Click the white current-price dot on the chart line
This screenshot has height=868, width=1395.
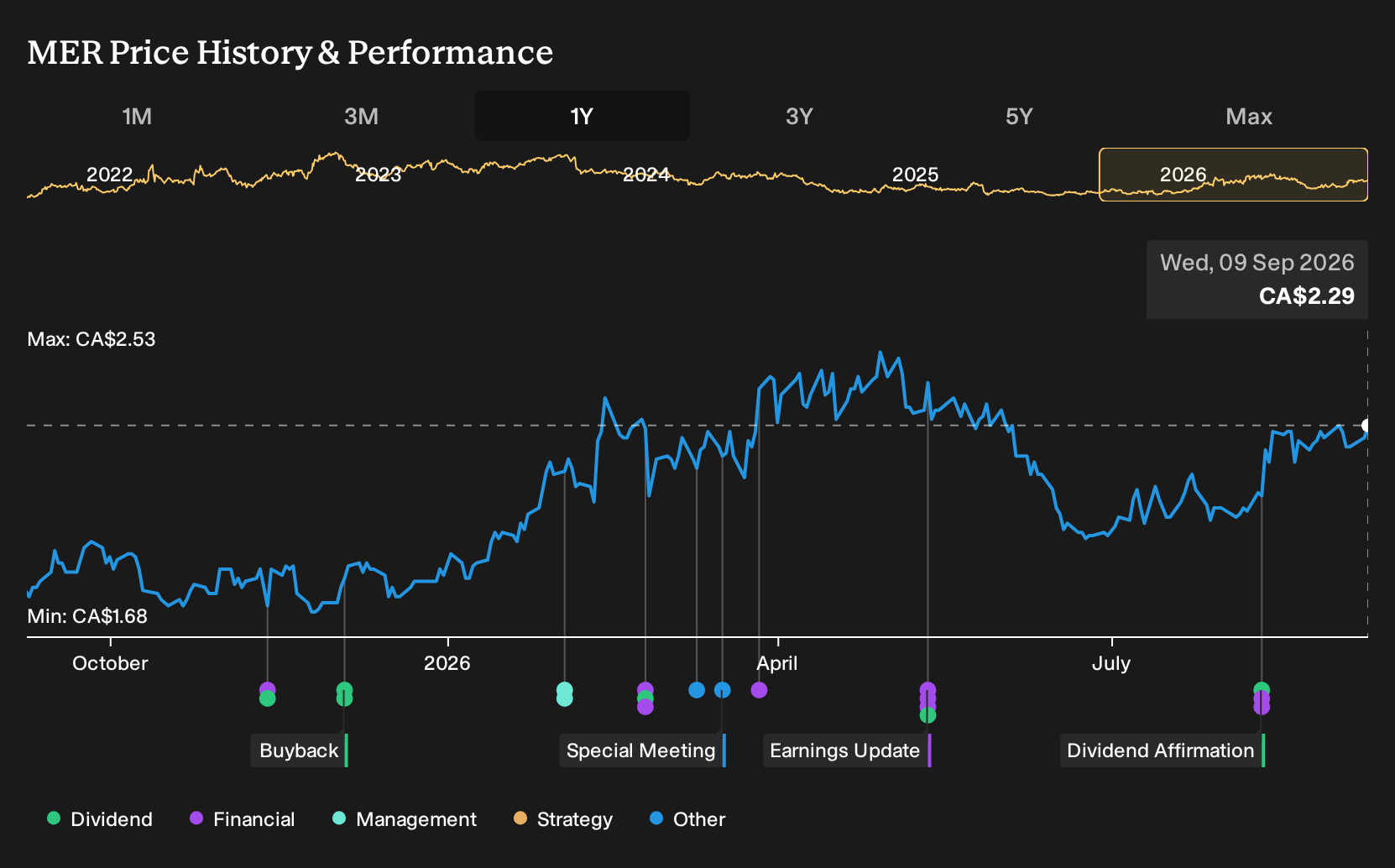[x=1366, y=426]
